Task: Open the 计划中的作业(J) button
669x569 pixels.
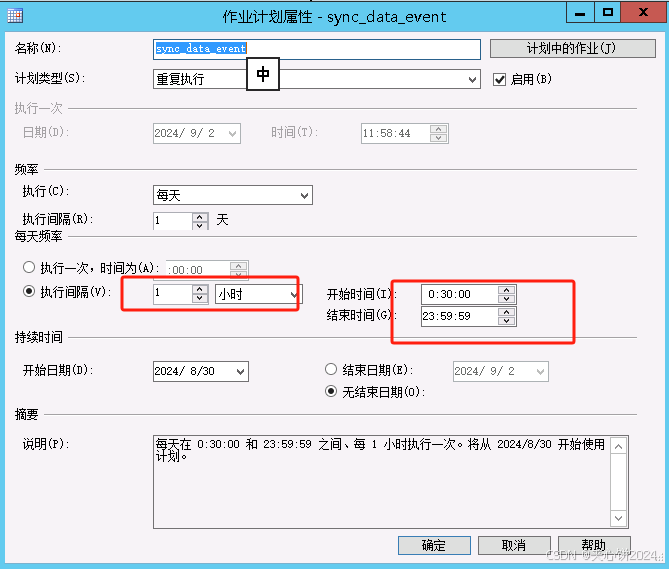Action: [x=572, y=48]
